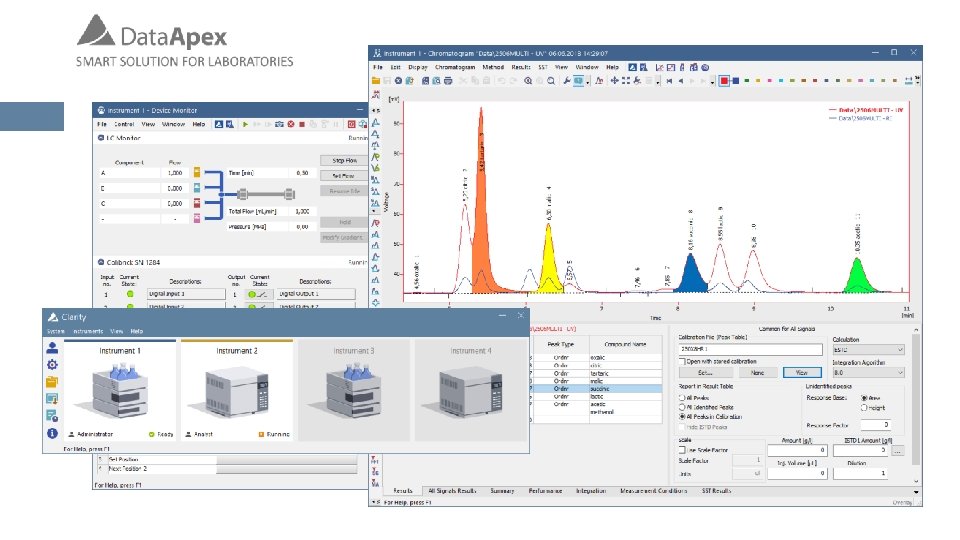Switch to the Summary tab

click(502, 491)
